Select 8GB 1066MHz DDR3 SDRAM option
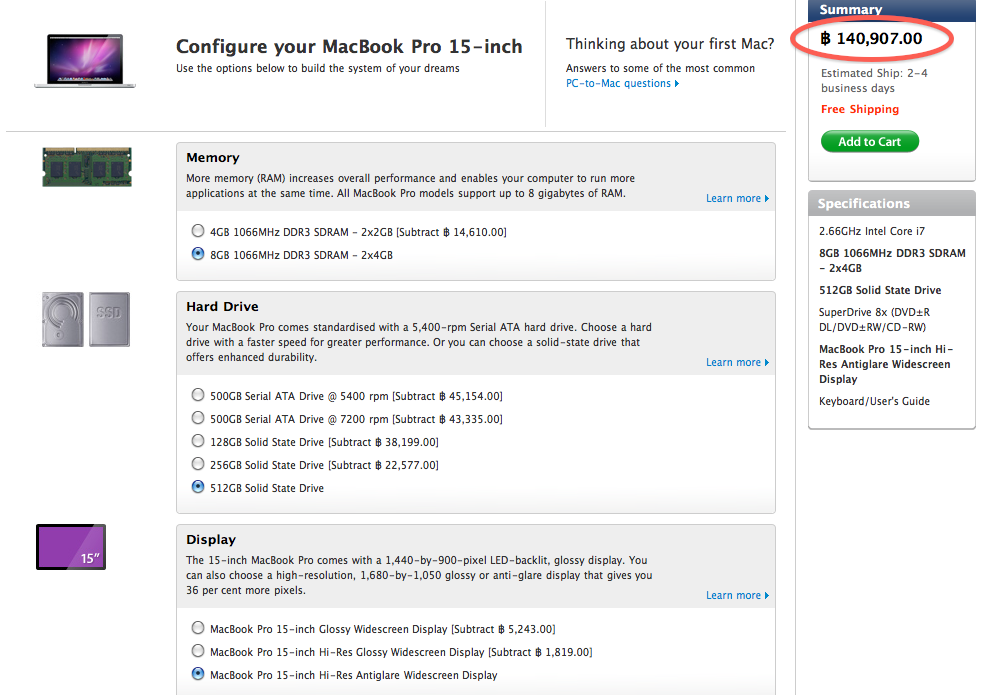987x695 pixels. 198,255
